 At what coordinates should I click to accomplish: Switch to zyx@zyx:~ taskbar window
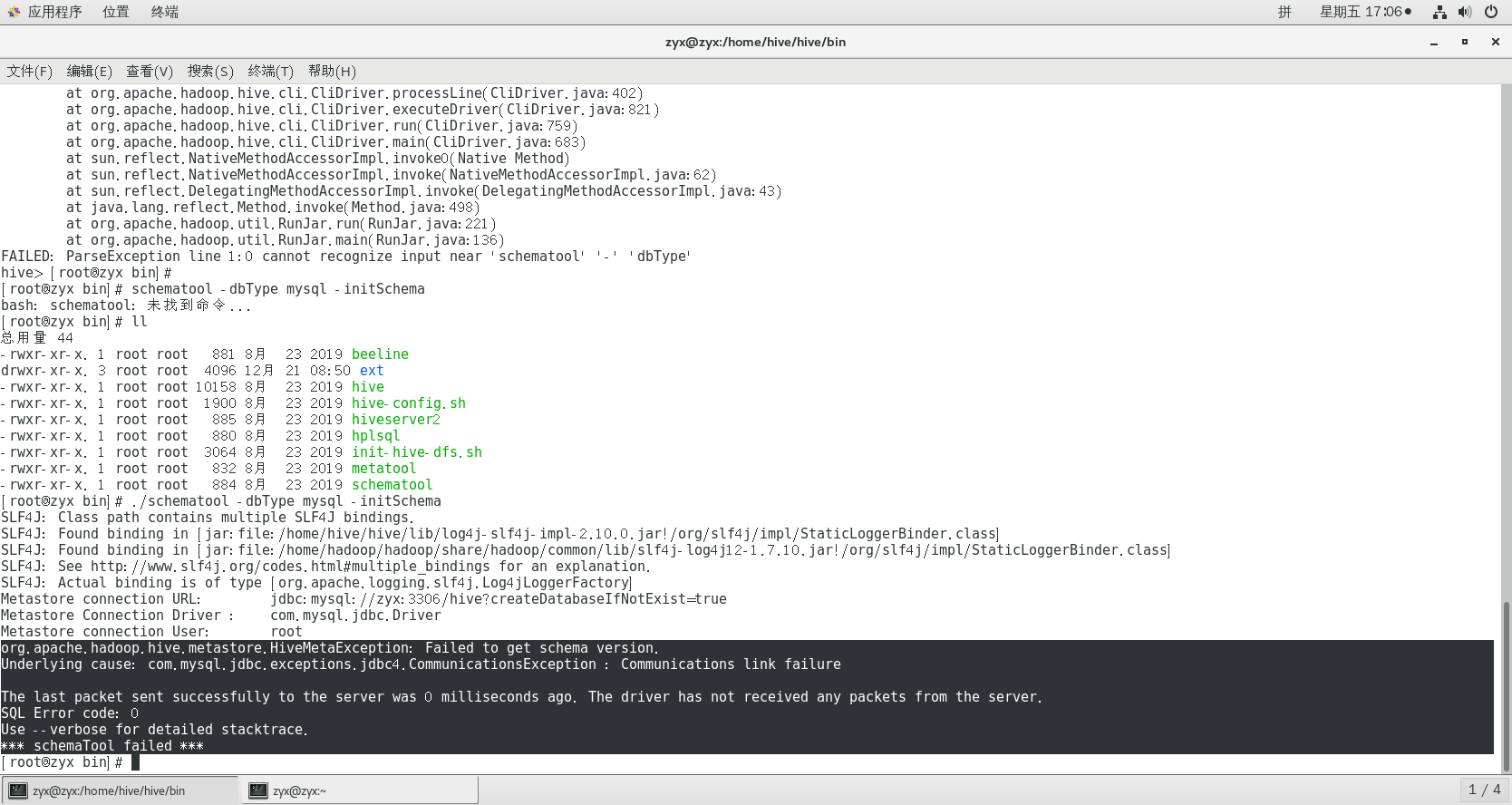[x=360, y=790]
